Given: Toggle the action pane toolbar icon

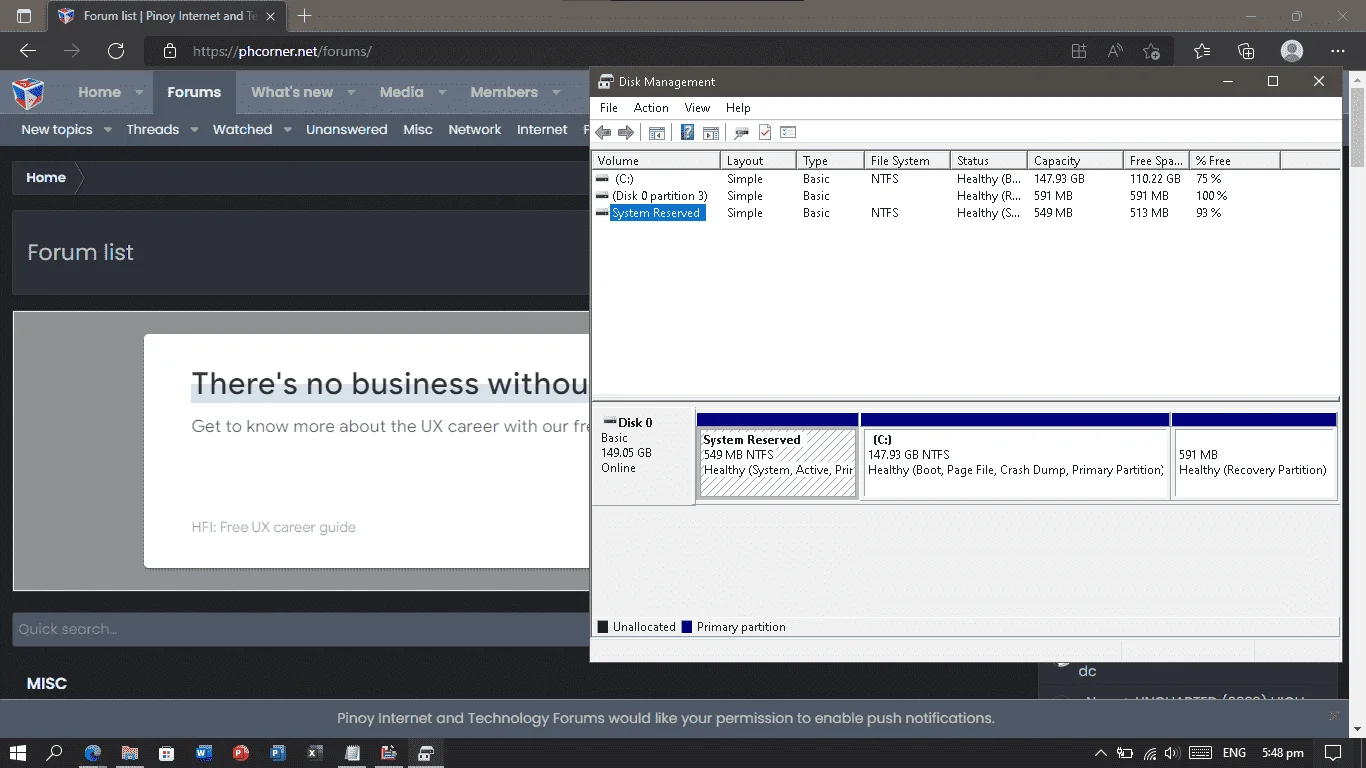Looking at the screenshot, I should (x=711, y=132).
